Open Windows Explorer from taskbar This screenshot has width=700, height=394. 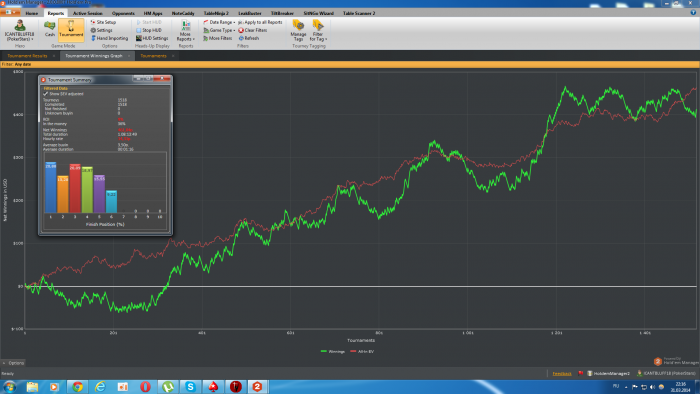click(x=32, y=387)
